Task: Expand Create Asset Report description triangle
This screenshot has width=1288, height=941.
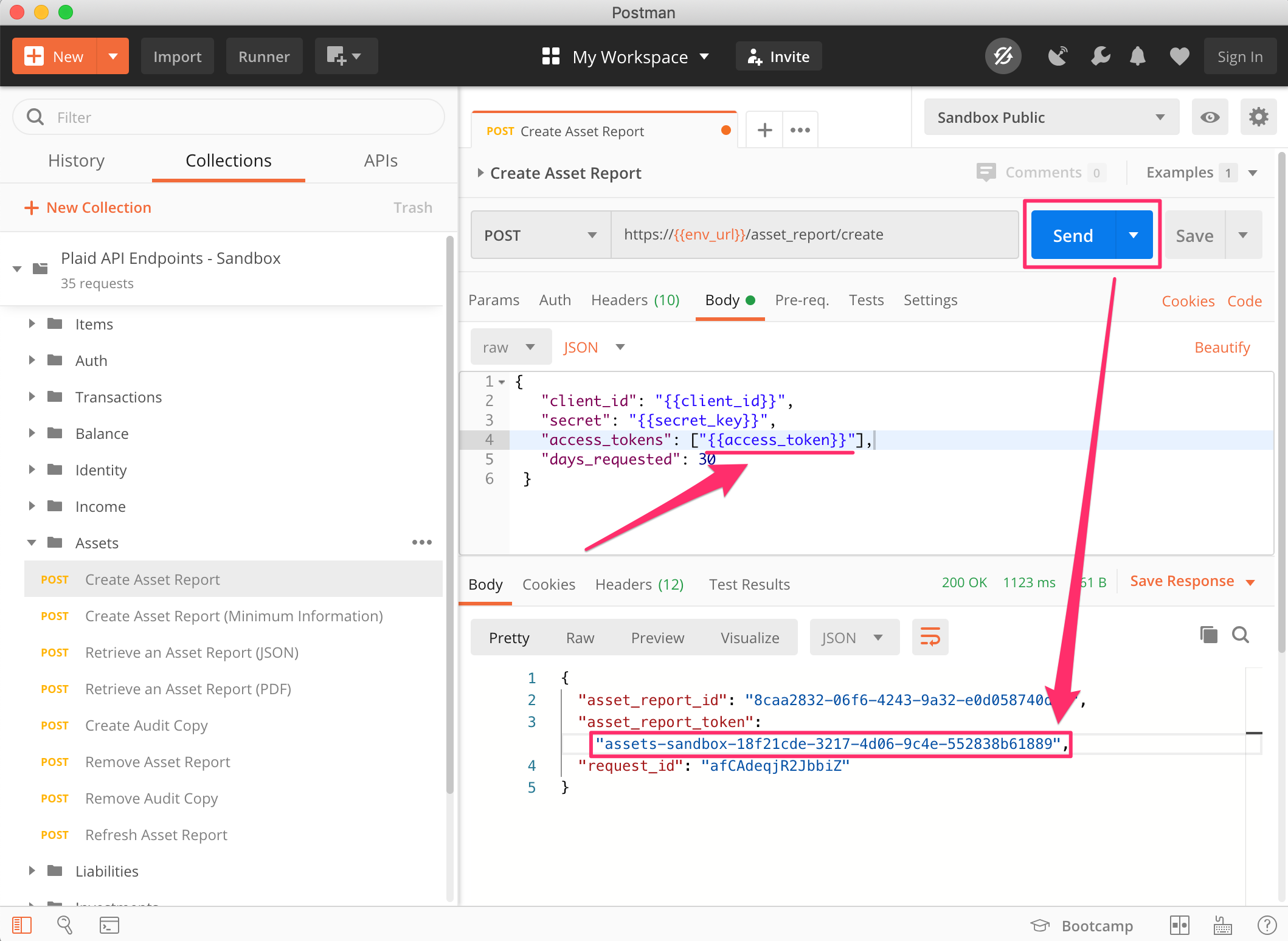Action: pos(480,173)
